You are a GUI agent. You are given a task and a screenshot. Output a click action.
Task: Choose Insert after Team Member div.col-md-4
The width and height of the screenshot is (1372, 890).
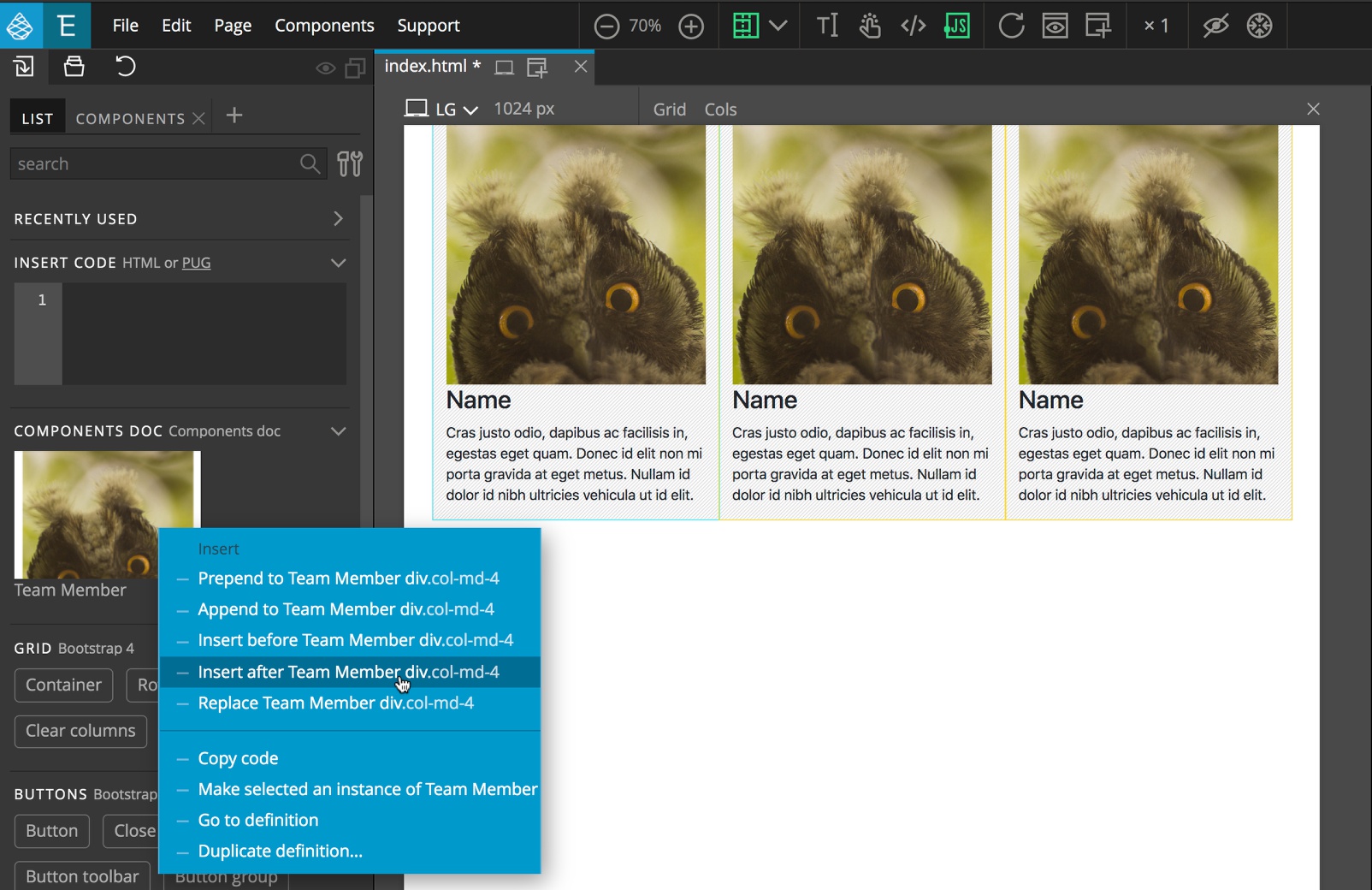point(351,672)
